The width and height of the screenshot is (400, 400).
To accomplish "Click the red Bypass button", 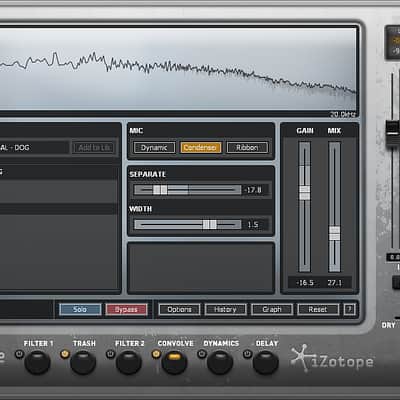I will [126, 309].
